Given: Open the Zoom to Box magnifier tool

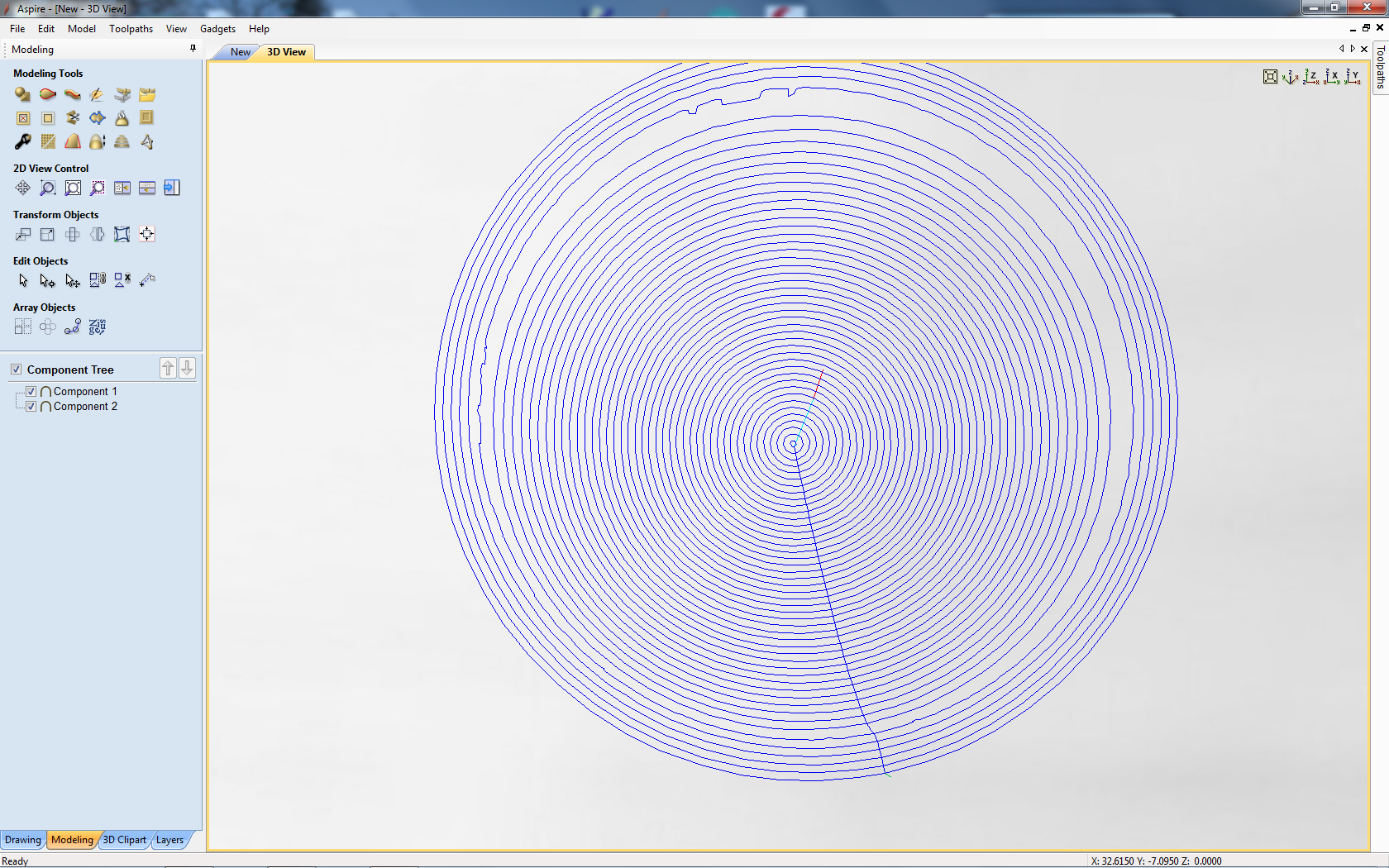Looking at the screenshot, I should (x=48, y=188).
